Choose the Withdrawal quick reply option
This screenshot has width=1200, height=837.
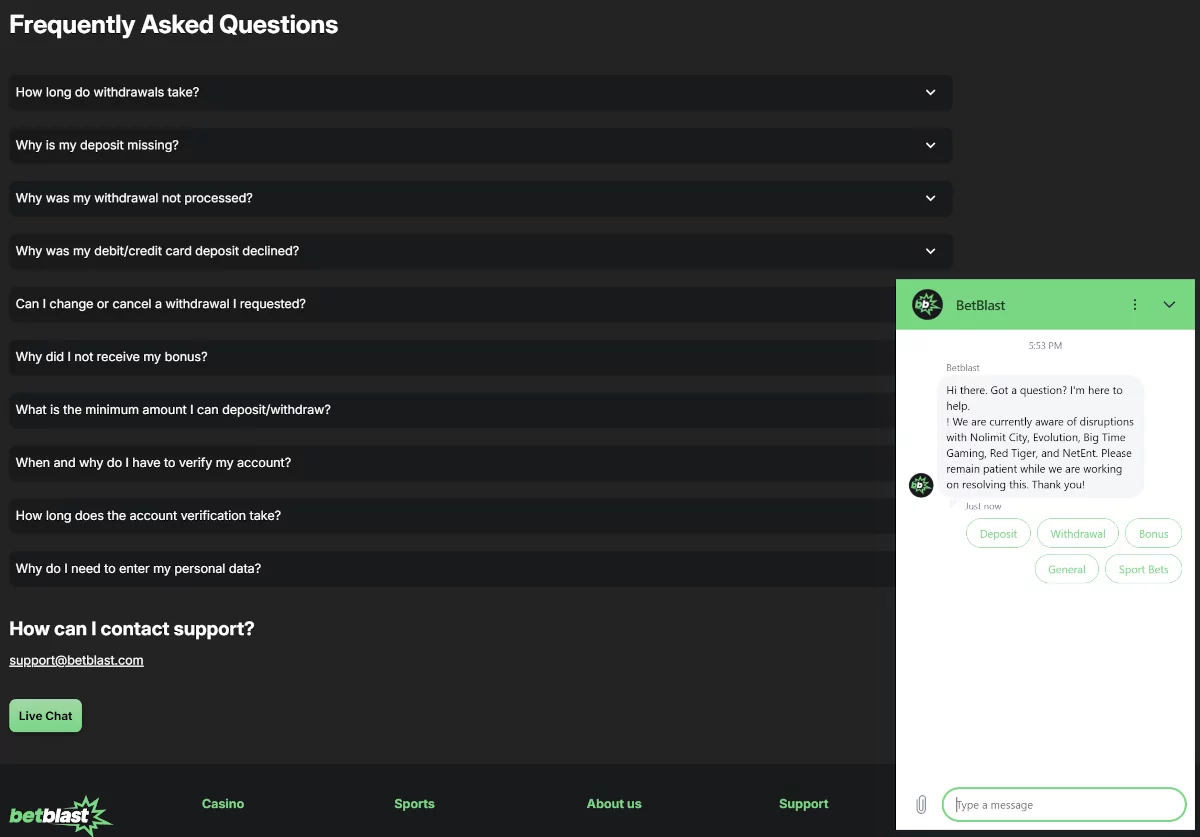click(x=1078, y=534)
